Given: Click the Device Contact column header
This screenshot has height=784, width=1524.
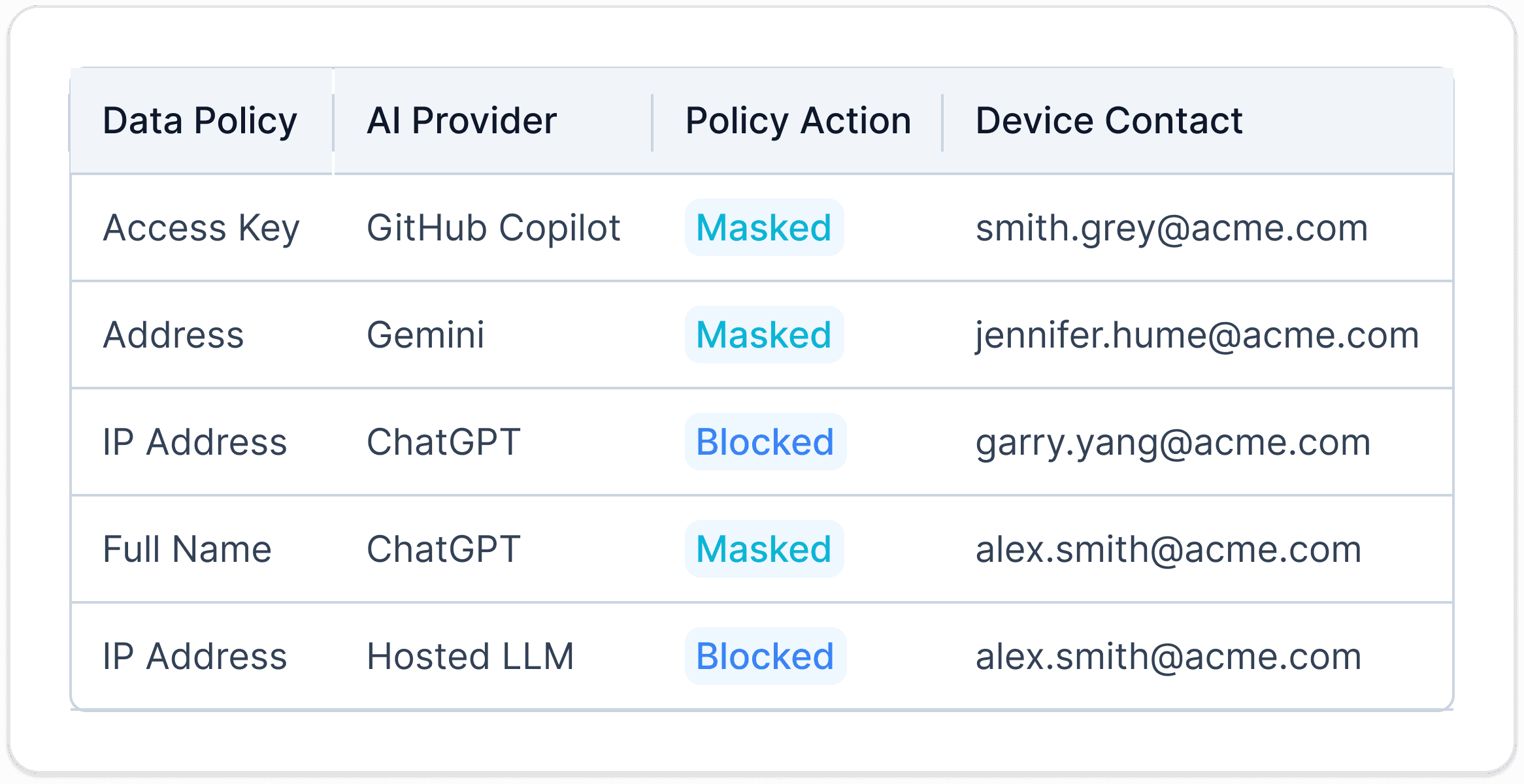Looking at the screenshot, I should coord(1108,122).
